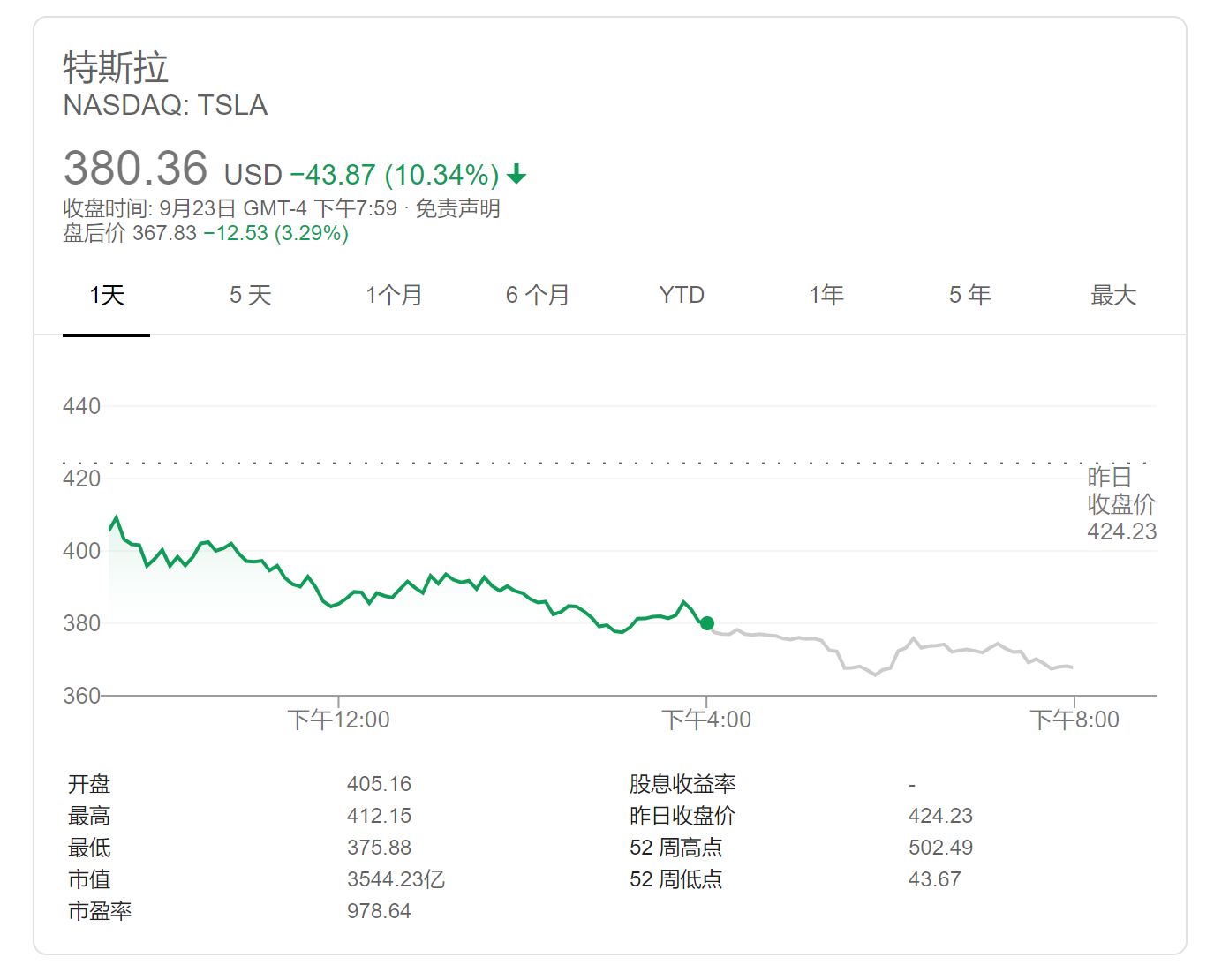Click the 下午4:00 time axis label
1229x980 pixels.
pos(706,720)
